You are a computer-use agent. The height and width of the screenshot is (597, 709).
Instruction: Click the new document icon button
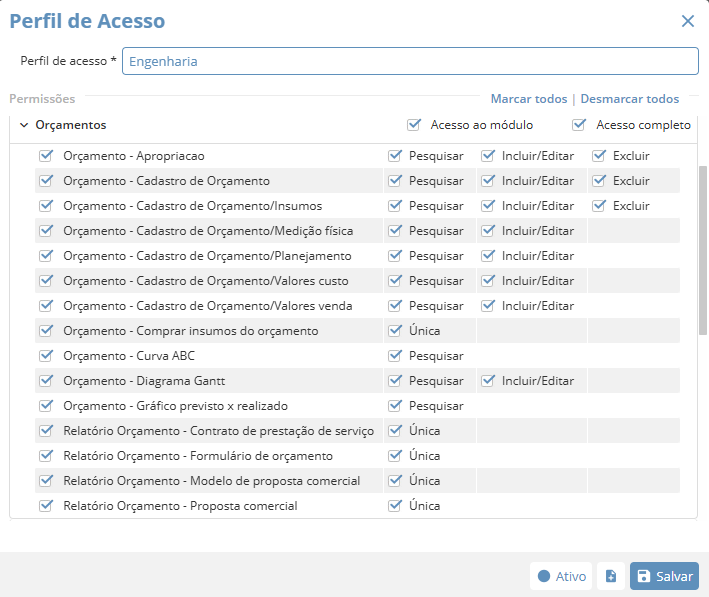click(x=611, y=576)
